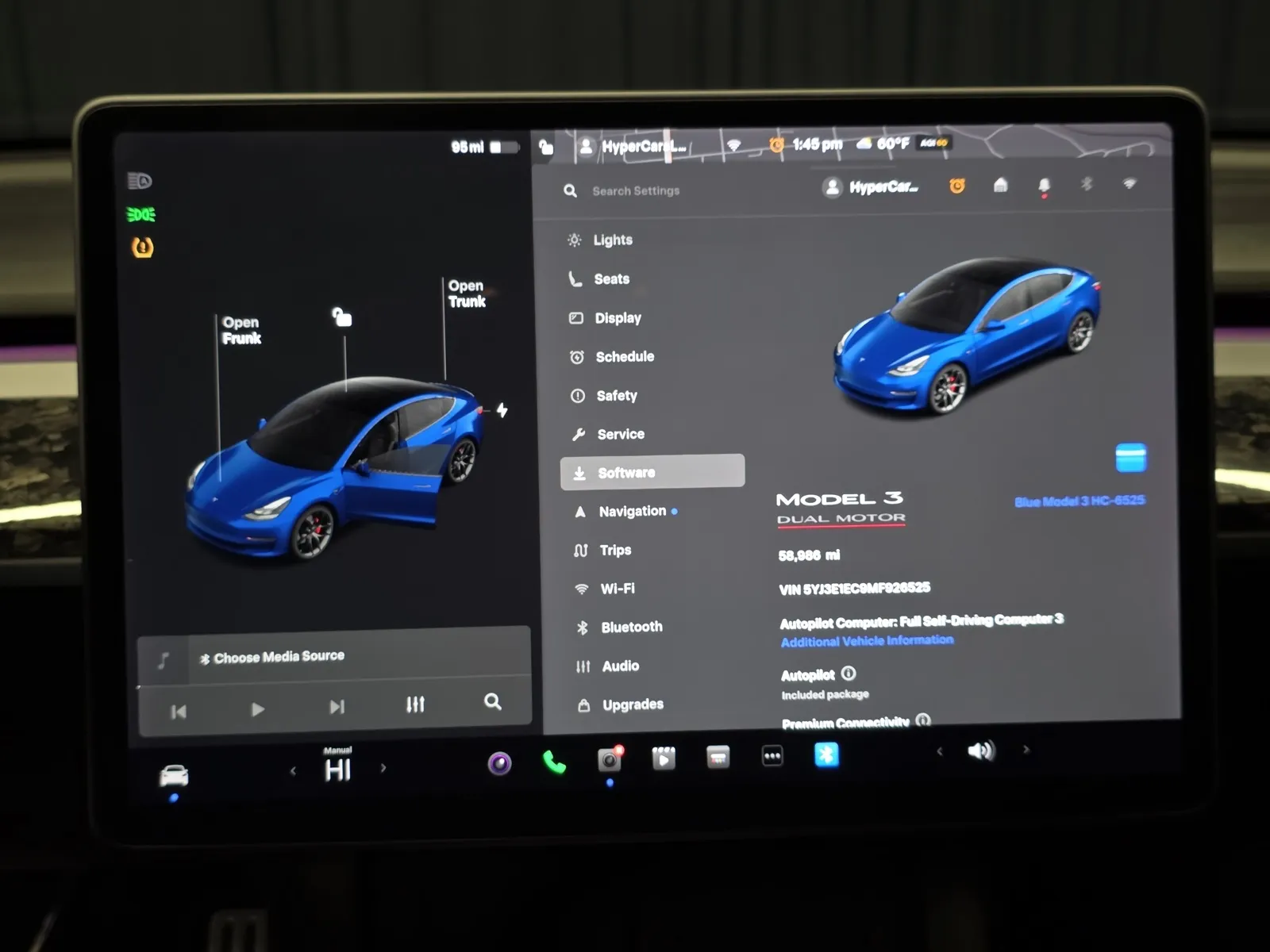Tap the Search Settings field
Viewport: 1270px width, 952px height.
(x=636, y=191)
